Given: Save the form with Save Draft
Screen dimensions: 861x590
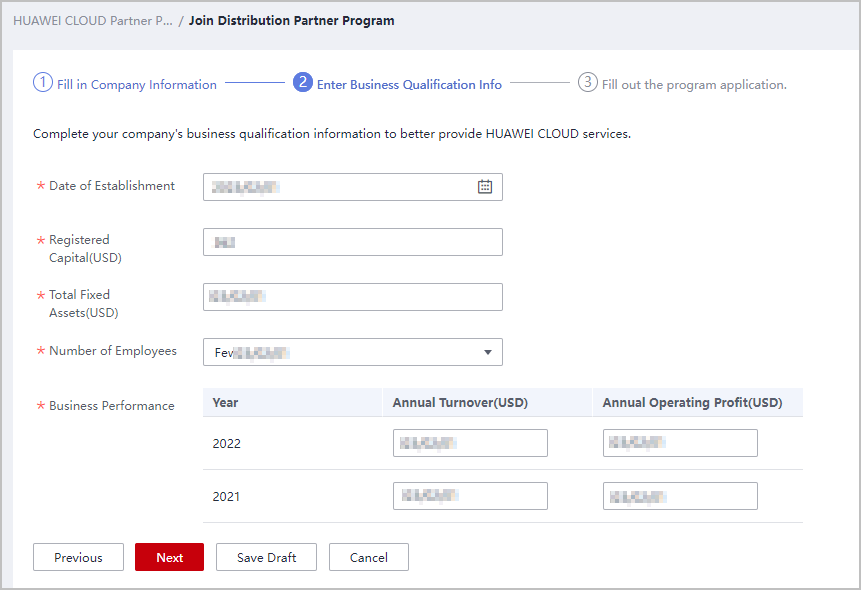Looking at the screenshot, I should pos(266,557).
